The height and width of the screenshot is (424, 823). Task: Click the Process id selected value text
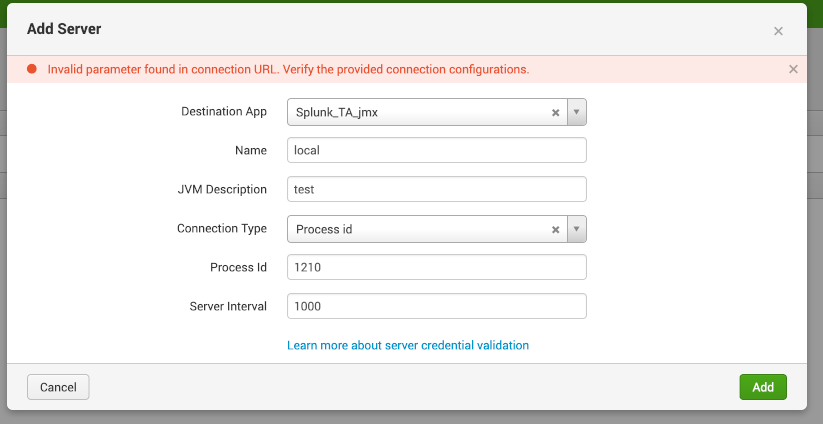tap(324, 229)
